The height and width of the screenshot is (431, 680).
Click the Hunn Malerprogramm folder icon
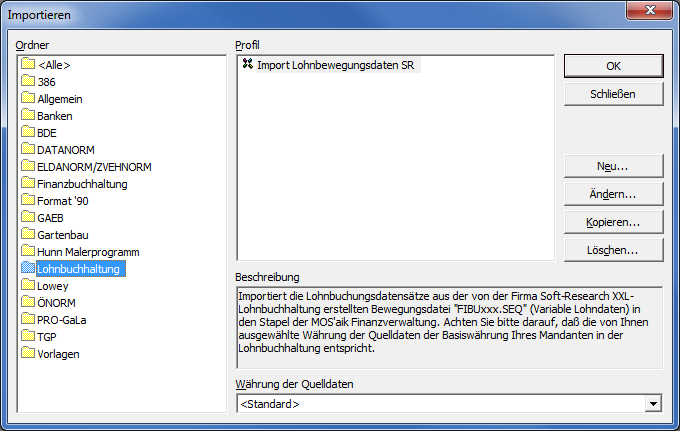[x=28, y=251]
